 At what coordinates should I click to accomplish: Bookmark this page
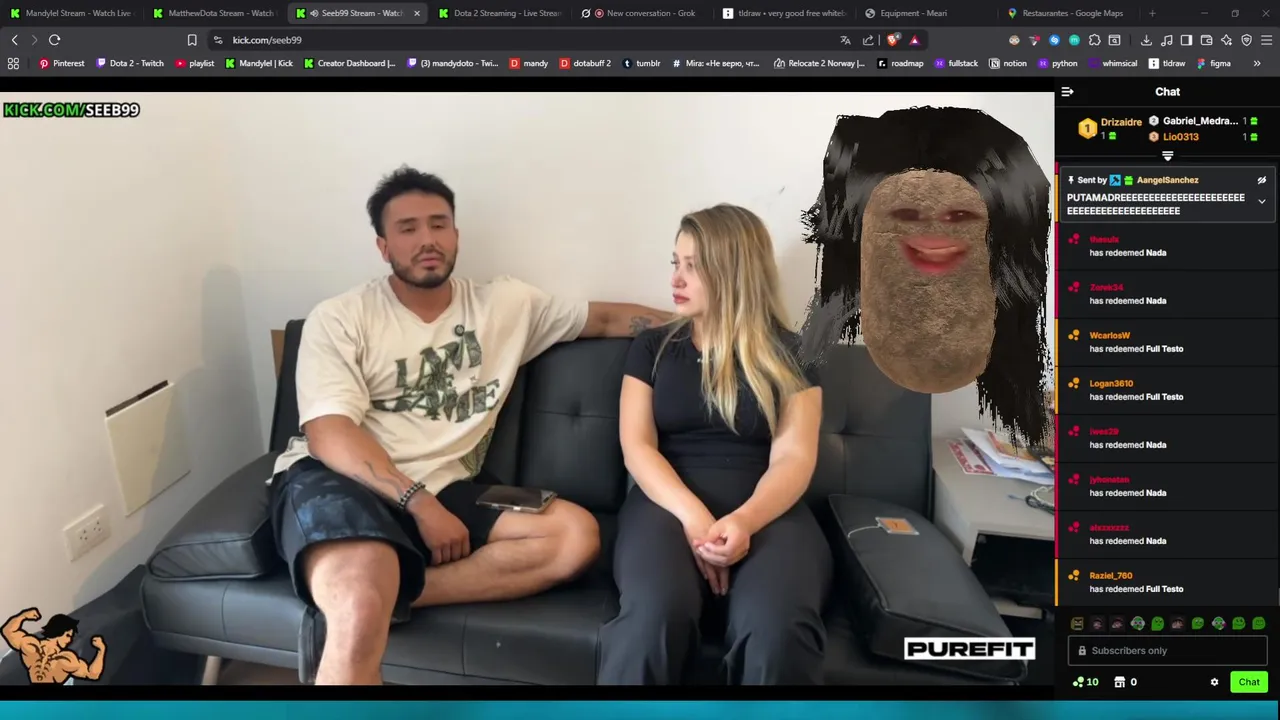coord(192,40)
